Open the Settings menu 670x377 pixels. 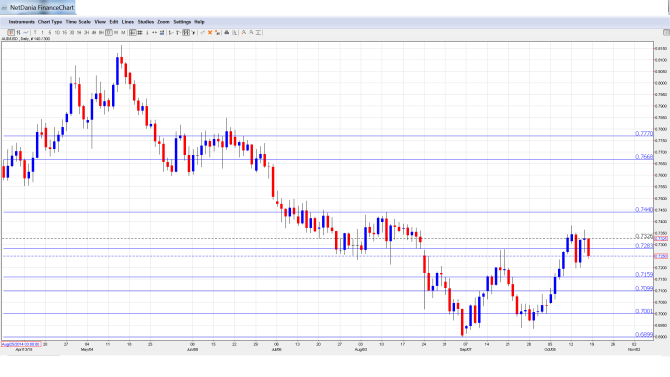182,22
